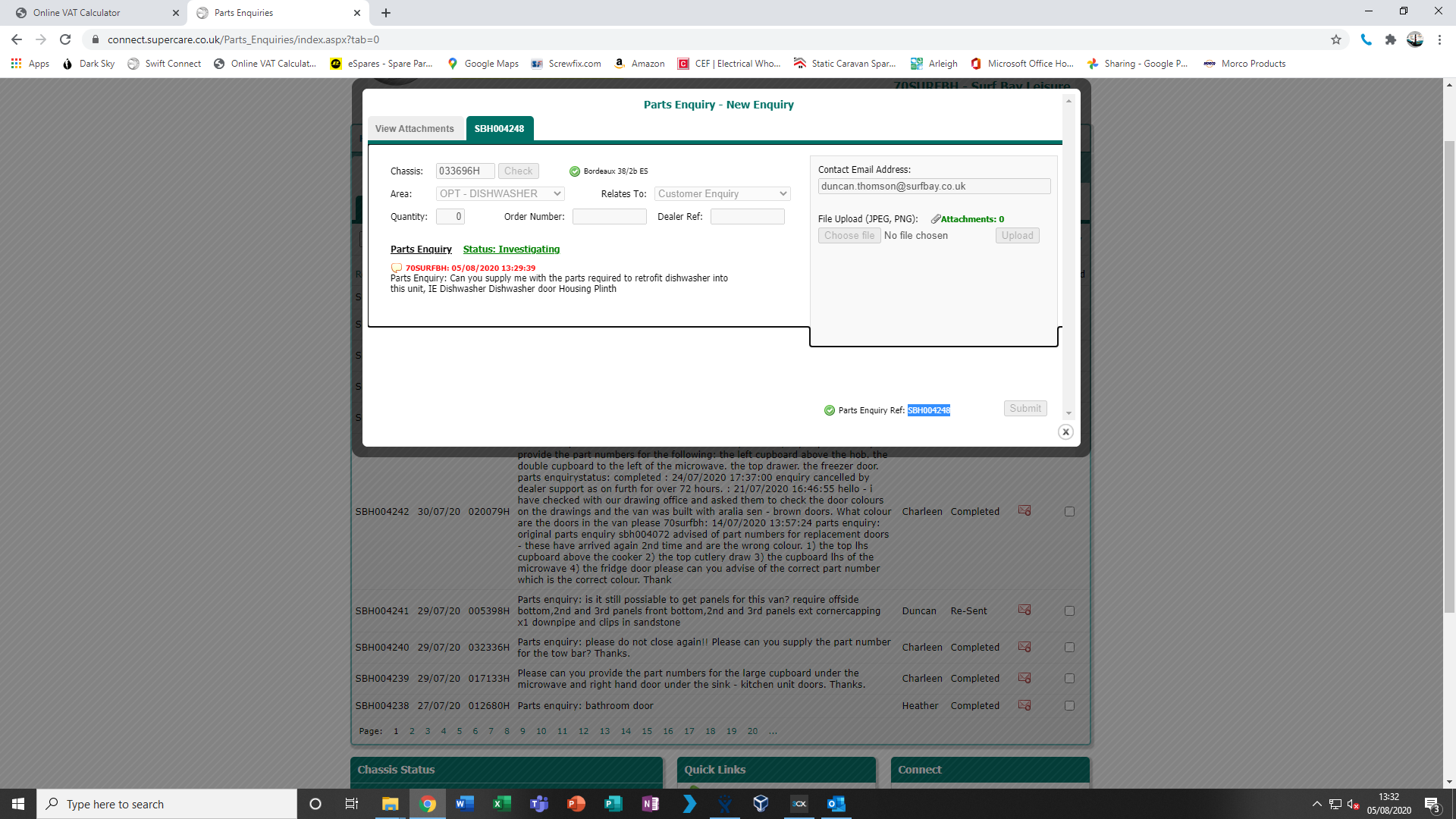Viewport: 1456px width, 819px height.
Task: Open Microsoft Teams from the taskbar
Action: pos(539,804)
